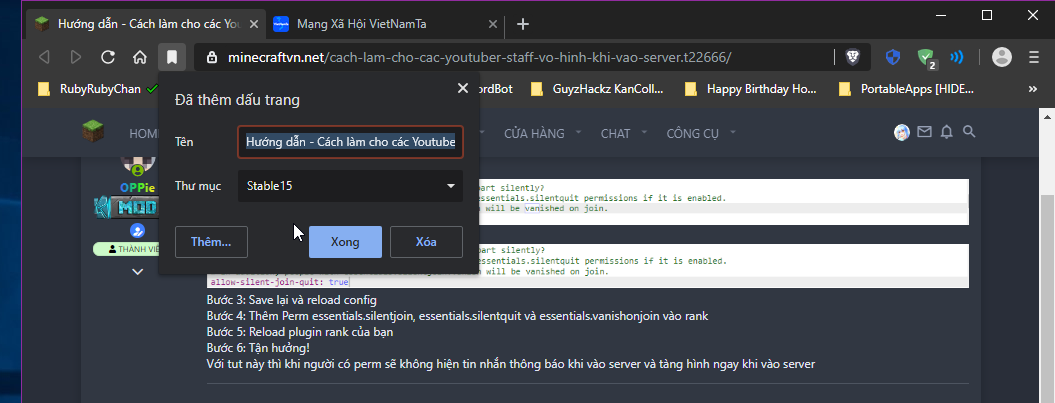Click the blue broadcast waves extension icon
The height and width of the screenshot is (403, 1055).
click(x=957, y=57)
